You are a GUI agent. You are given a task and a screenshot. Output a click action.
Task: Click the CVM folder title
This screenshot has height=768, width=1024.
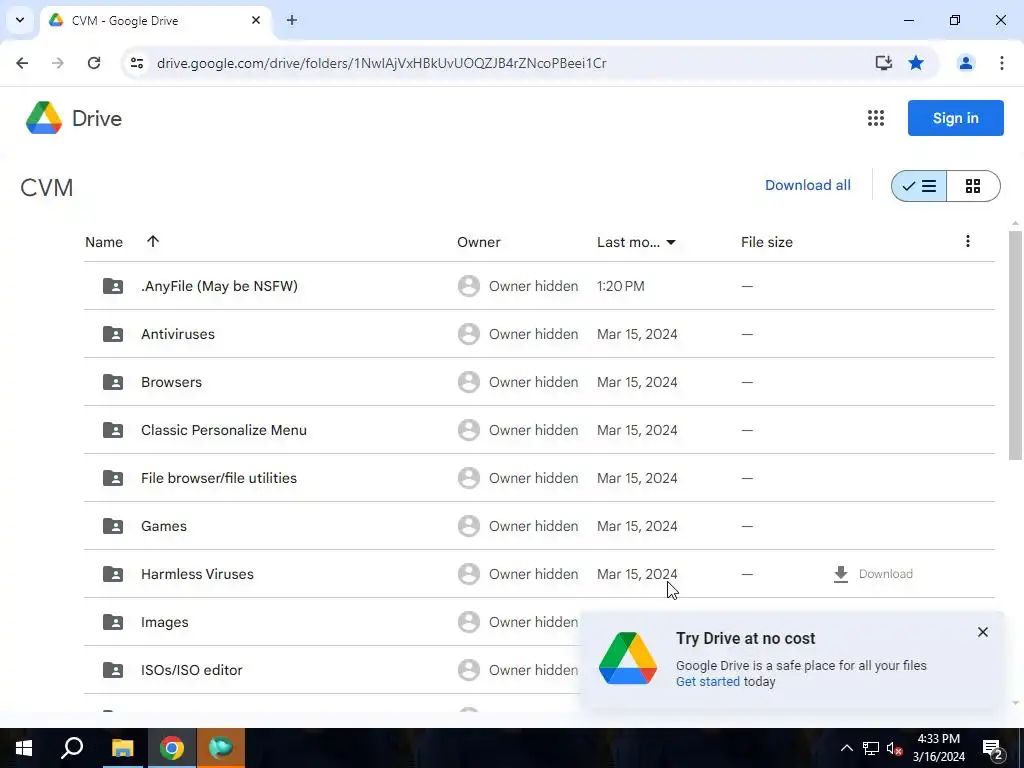46,187
